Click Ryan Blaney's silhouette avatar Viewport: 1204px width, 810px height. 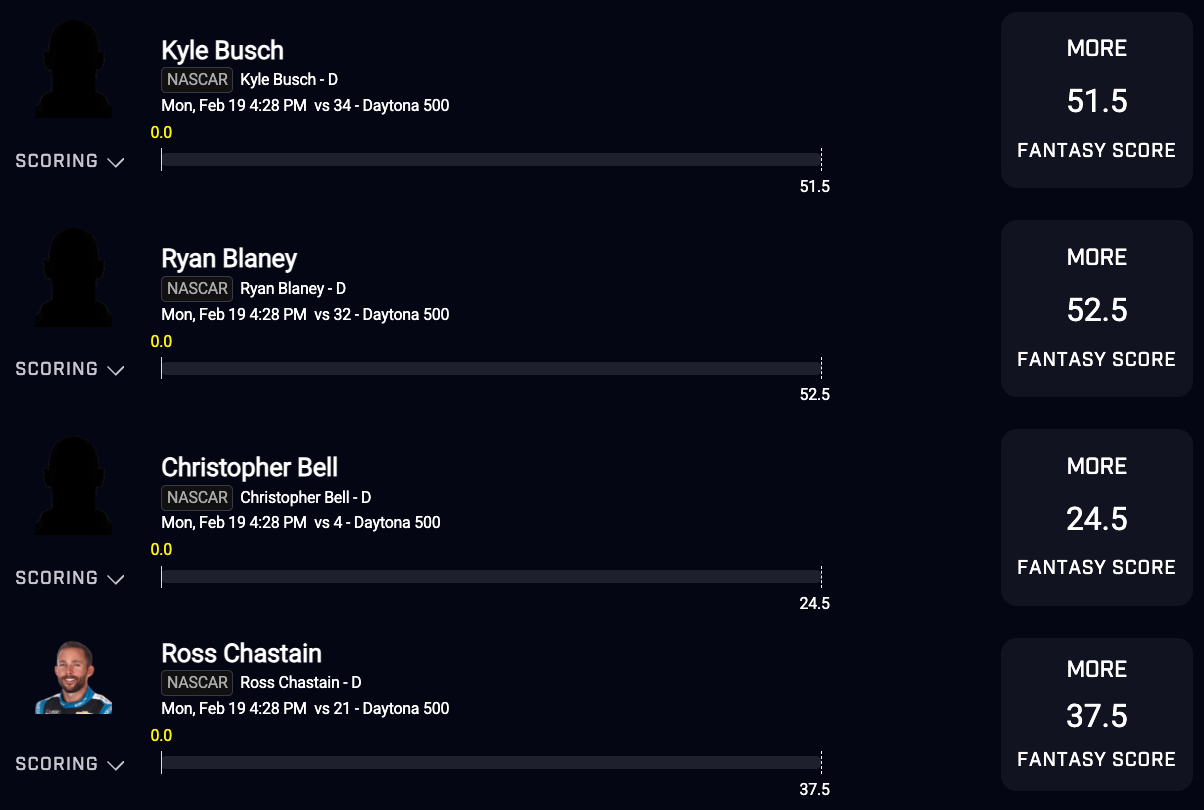coord(73,278)
